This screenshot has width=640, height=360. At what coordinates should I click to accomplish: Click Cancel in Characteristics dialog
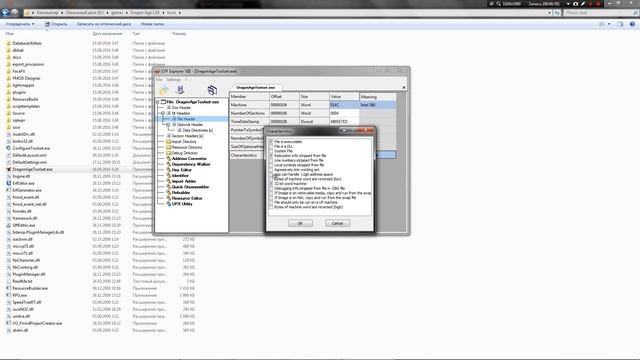coord(337,223)
